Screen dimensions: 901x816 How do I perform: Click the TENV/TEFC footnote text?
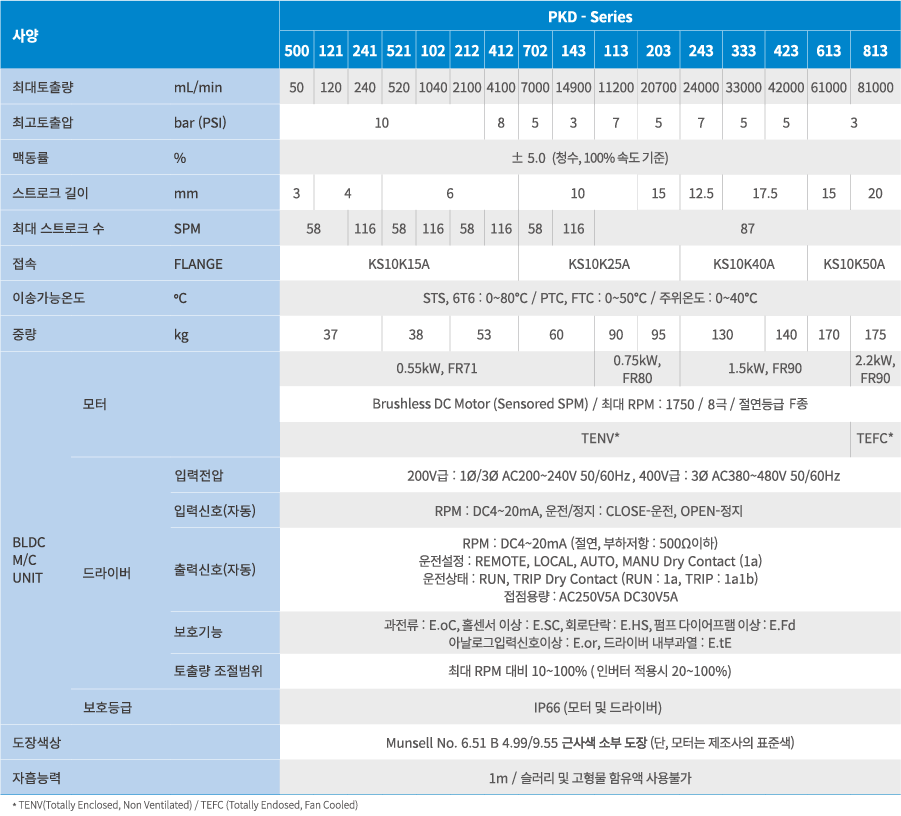[184, 805]
